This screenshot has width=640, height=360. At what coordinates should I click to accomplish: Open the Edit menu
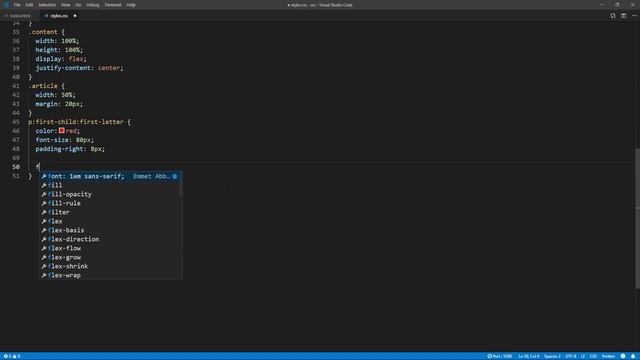tap(29, 5)
